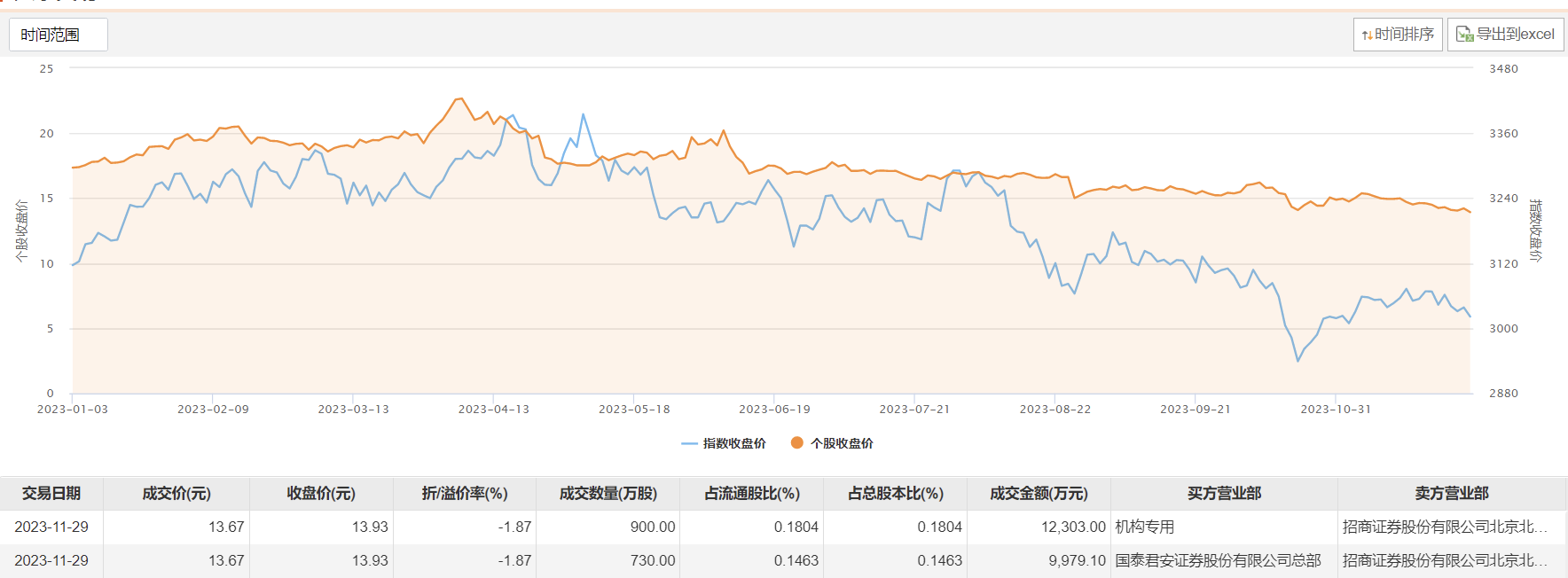Select the 成交数量(万股) column header
Screen dimensions: 1568x578
tap(608, 493)
